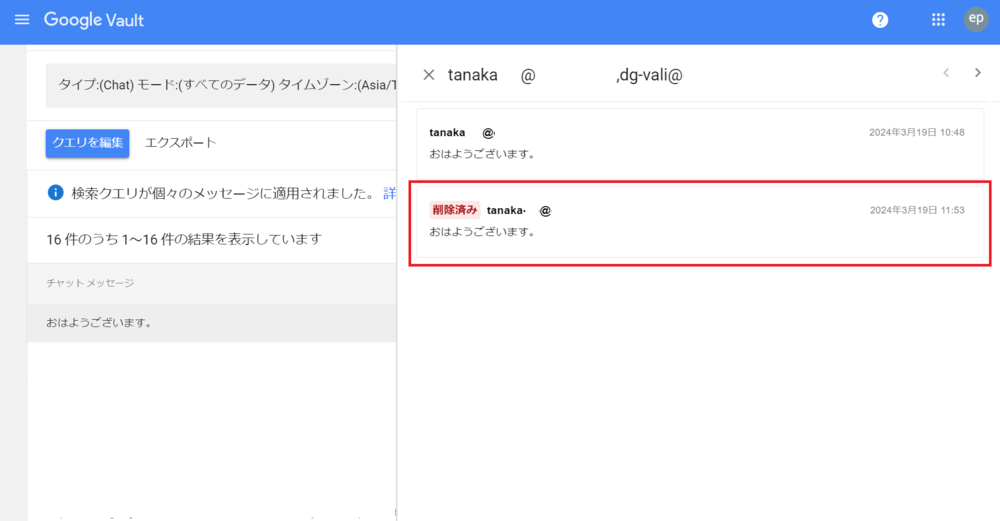The height and width of the screenshot is (521, 1000).
Task: Open the help question mark icon
Action: (880, 20)
